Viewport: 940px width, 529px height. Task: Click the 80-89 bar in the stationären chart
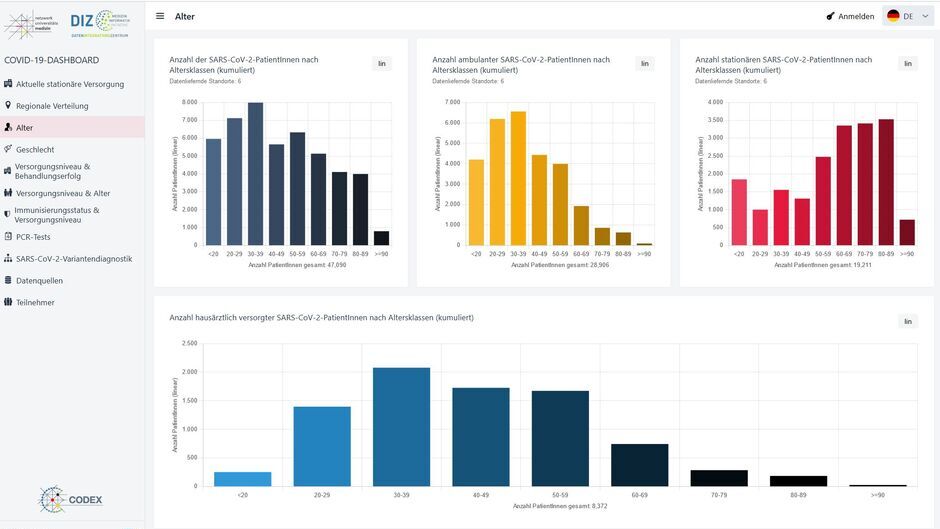tap(886, 182)
